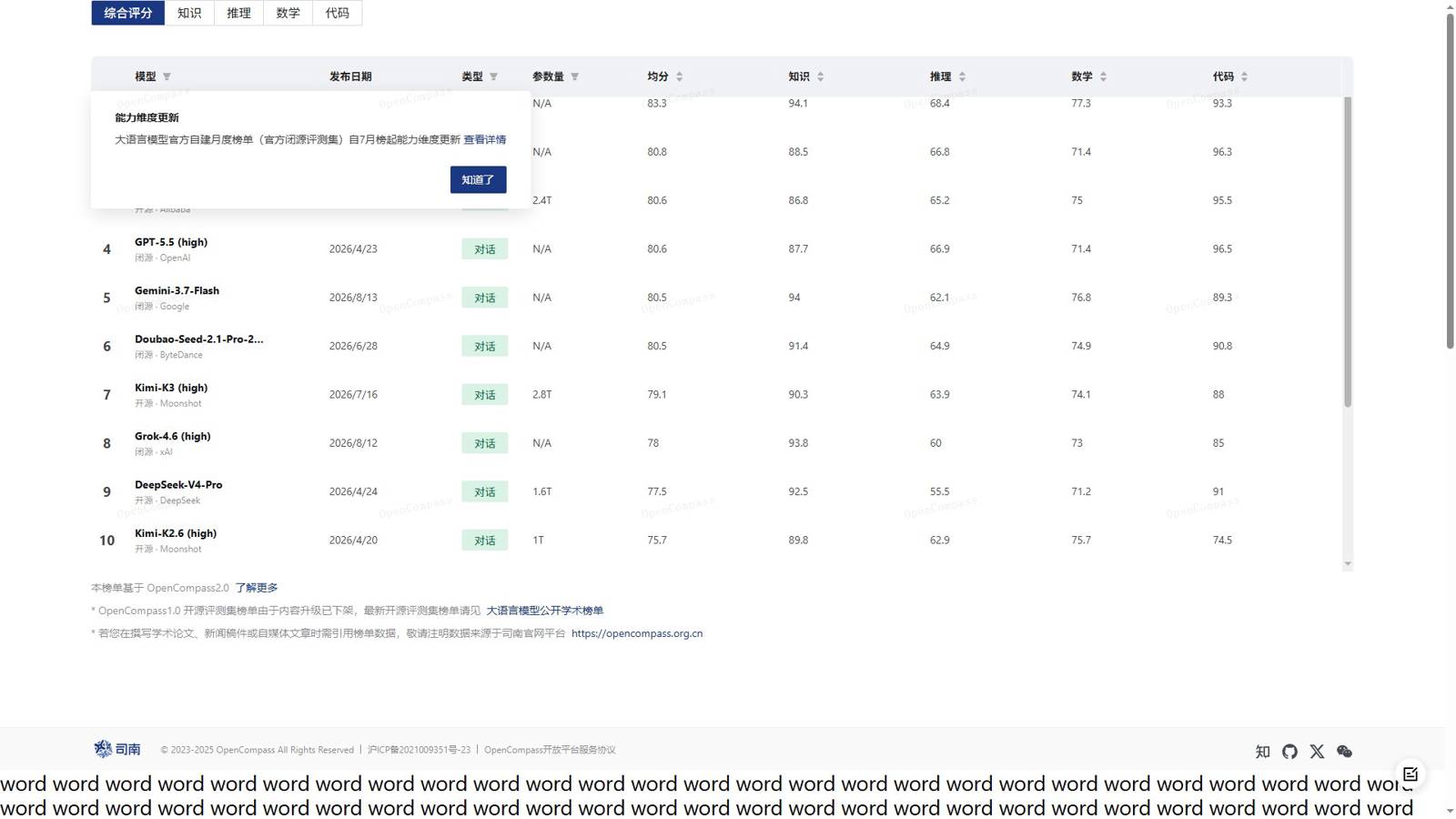Sort table by 知识 column arrows
1456x819 pixels.
pos(820,76)
